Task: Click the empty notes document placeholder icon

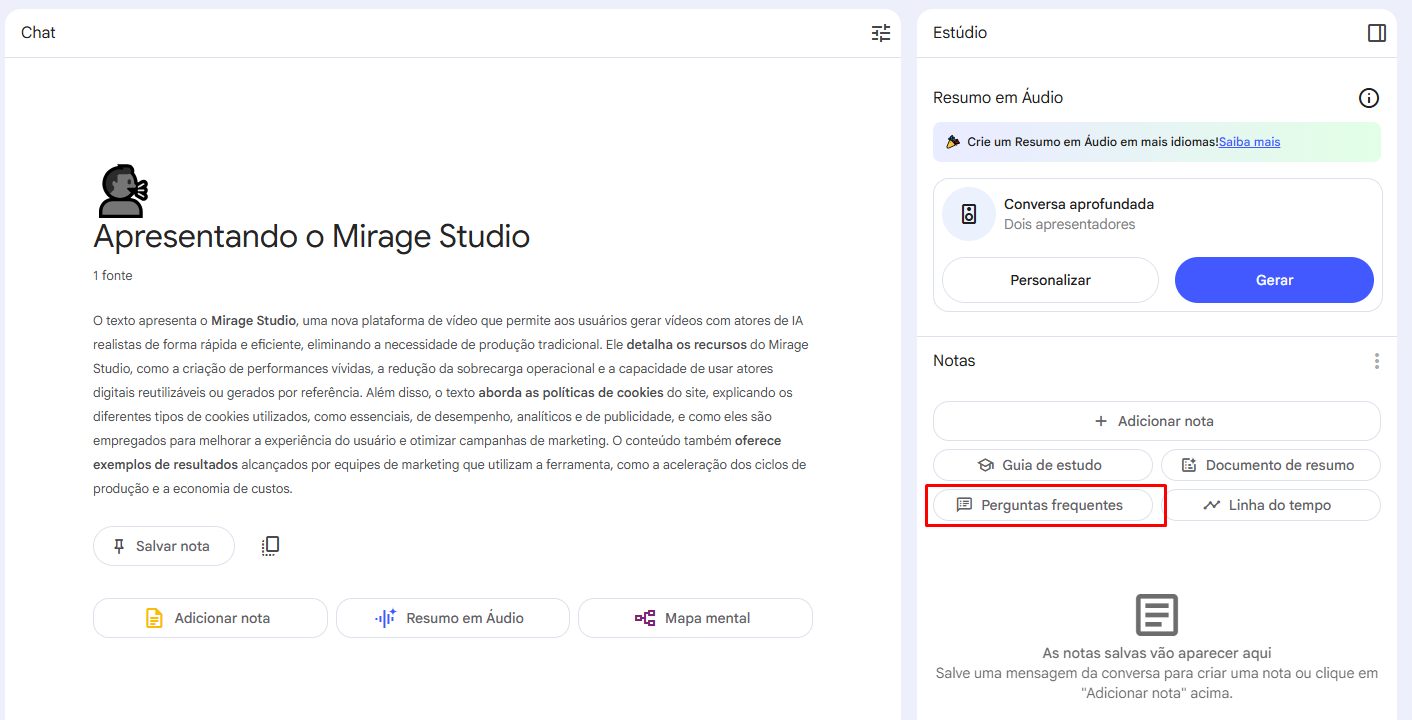Action: 1157,615
